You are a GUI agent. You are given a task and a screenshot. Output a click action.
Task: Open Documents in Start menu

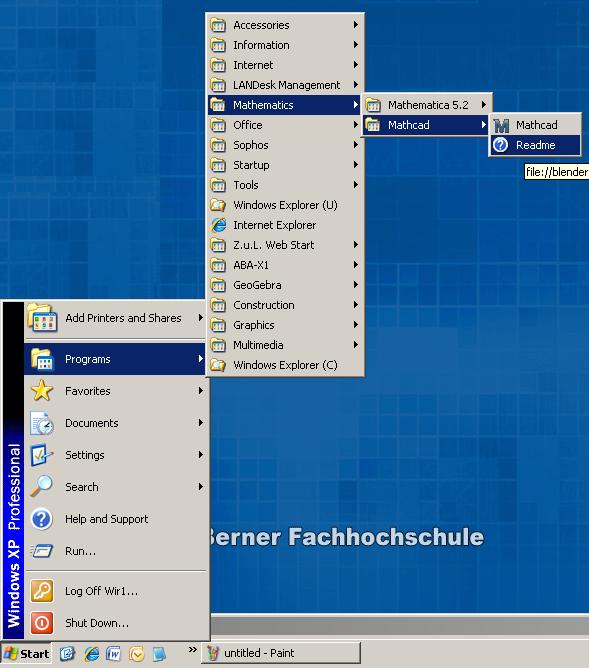coord(115,423)
